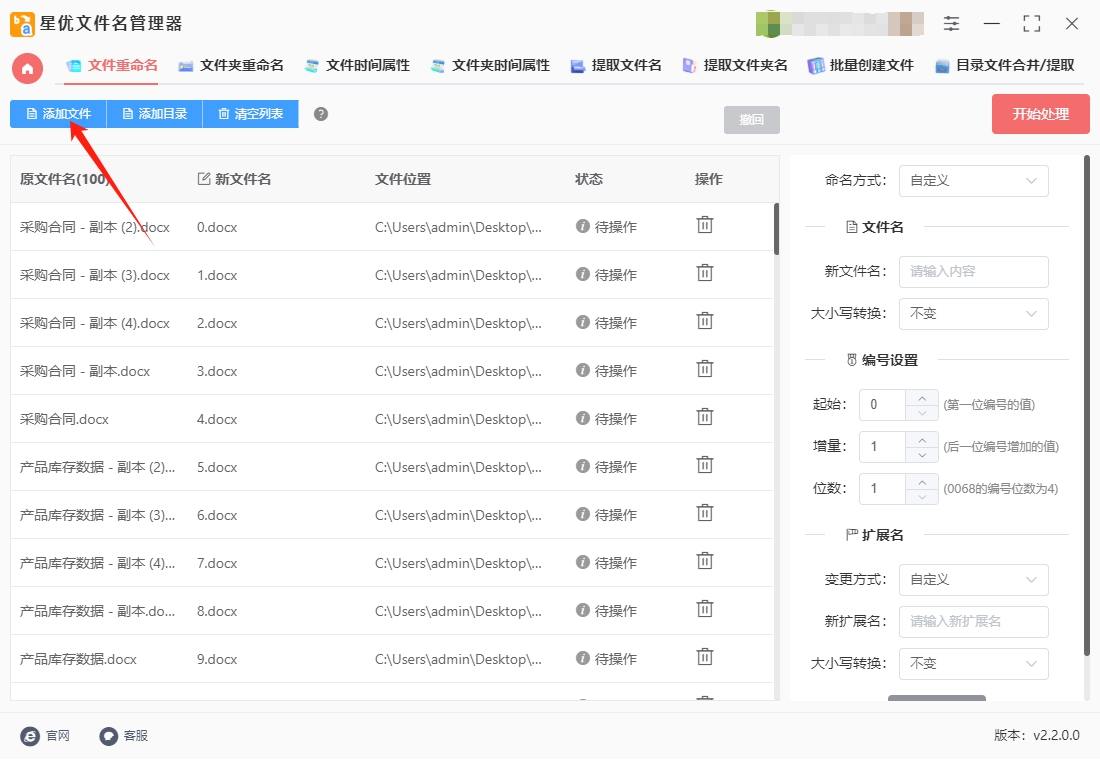Open 大小写转换 dropdown under 文件名

tap(973, 314)
